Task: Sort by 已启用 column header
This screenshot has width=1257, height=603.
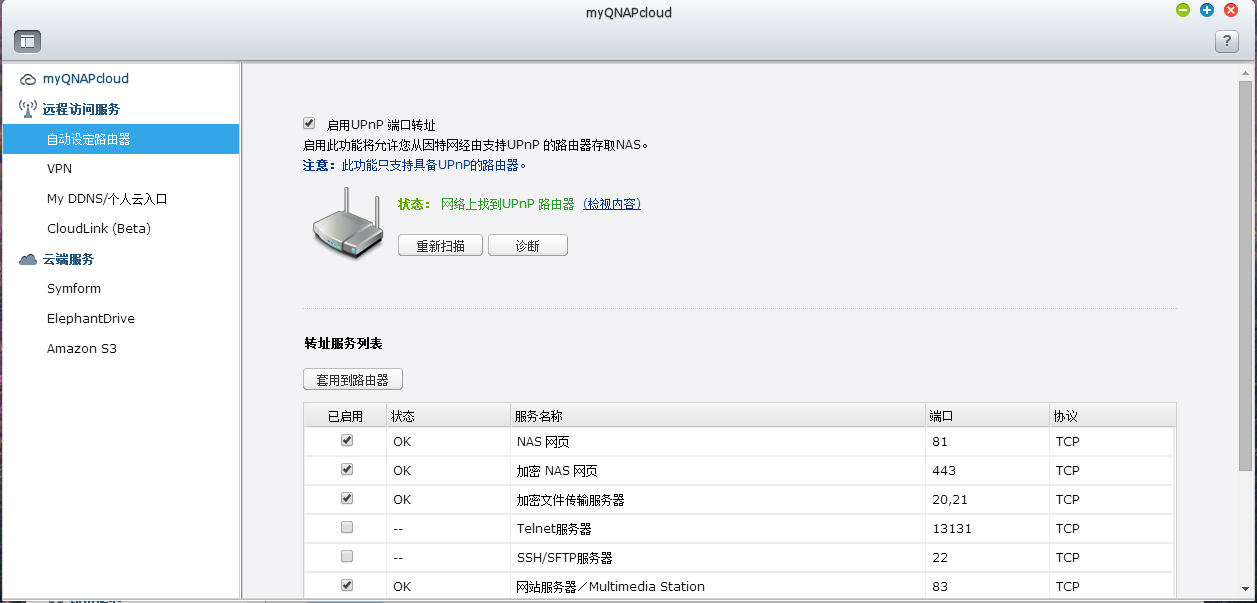Action: click(x=345, y=416)
